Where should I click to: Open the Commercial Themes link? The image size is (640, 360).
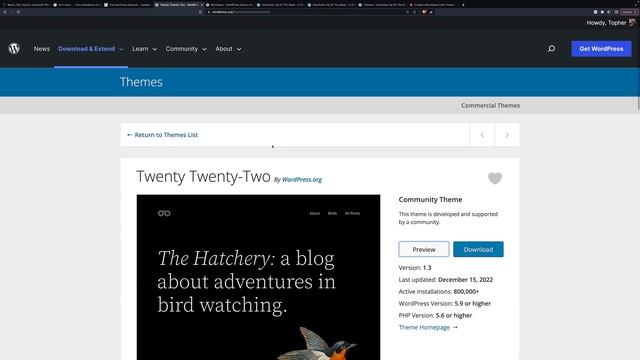(490, 105)
